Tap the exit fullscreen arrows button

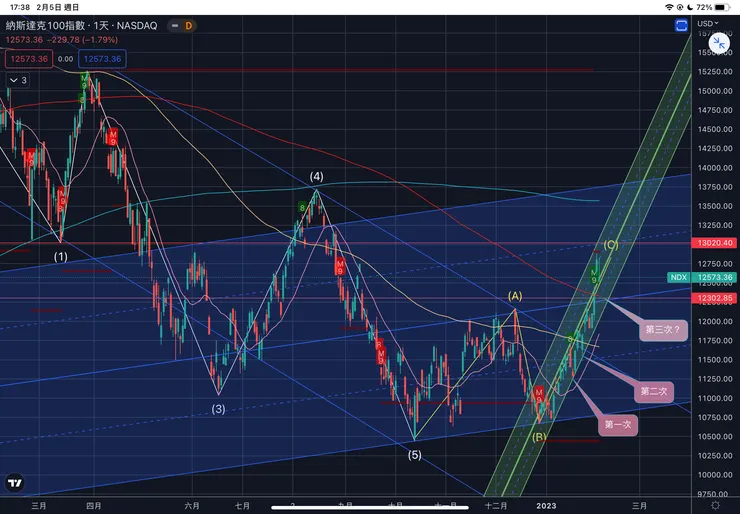(x=719, y=44)
